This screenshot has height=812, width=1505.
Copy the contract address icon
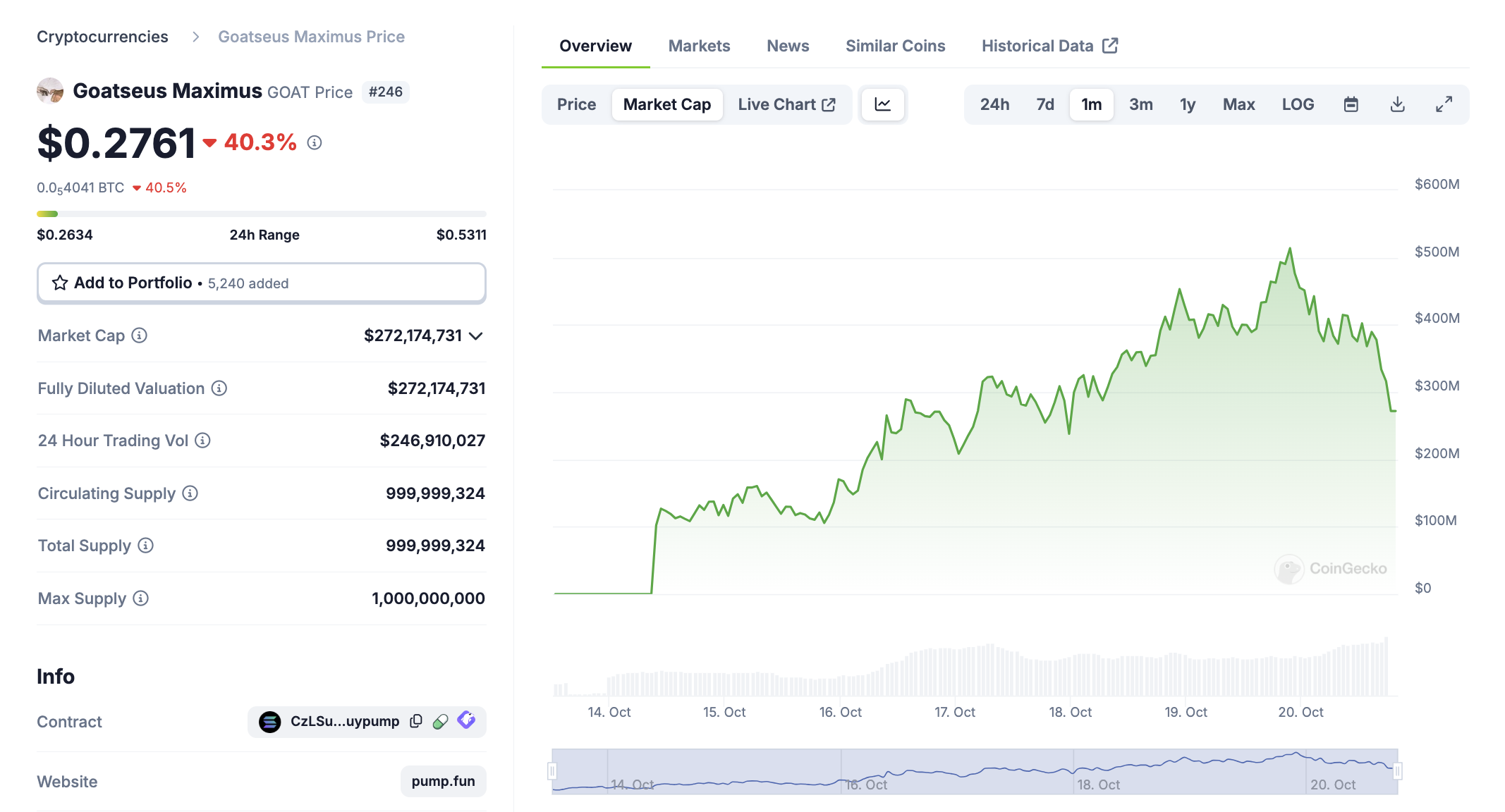pos(416,721)
